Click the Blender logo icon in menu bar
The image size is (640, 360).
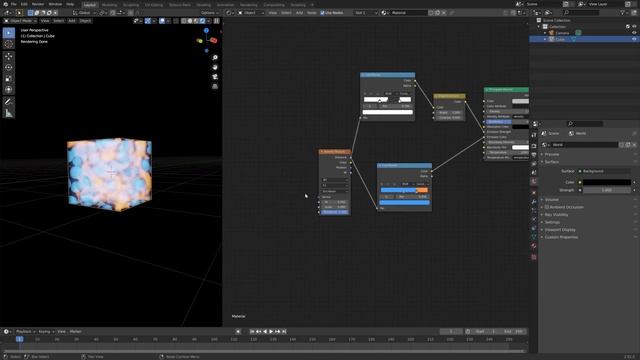(5, 4)
